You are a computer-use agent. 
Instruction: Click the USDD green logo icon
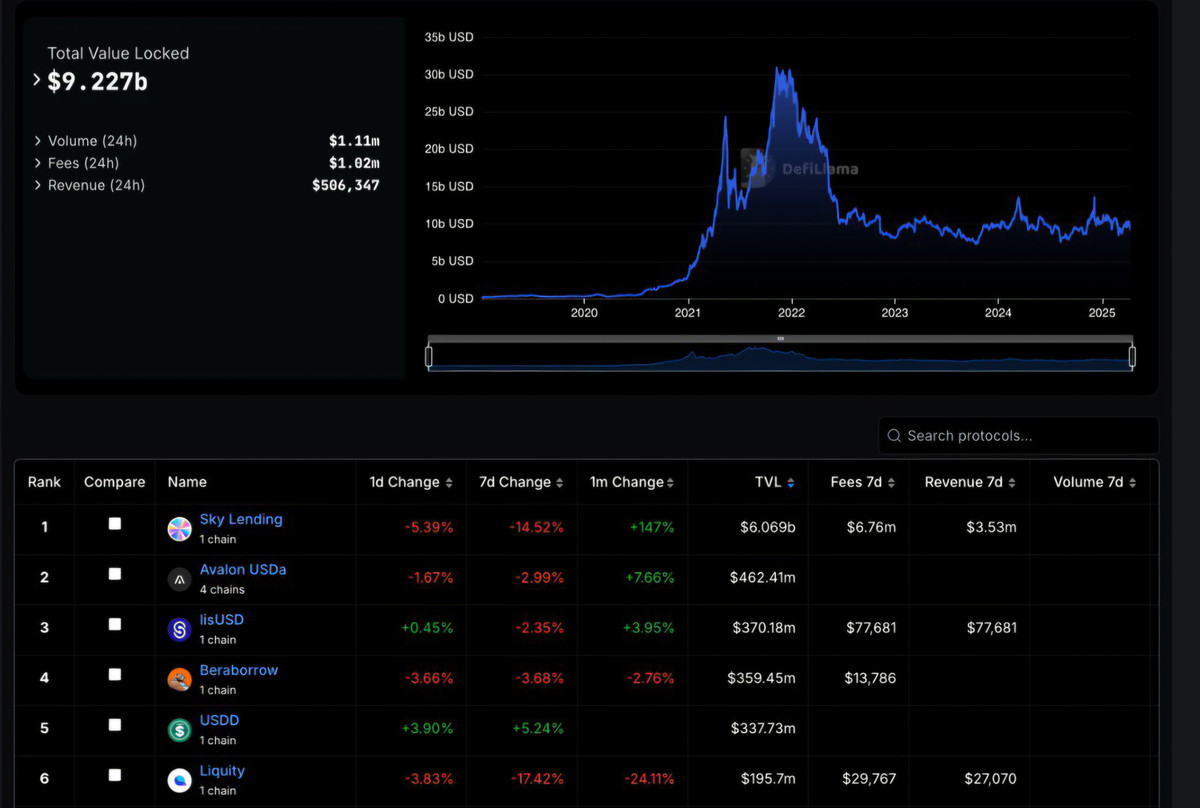coord(179,730)
